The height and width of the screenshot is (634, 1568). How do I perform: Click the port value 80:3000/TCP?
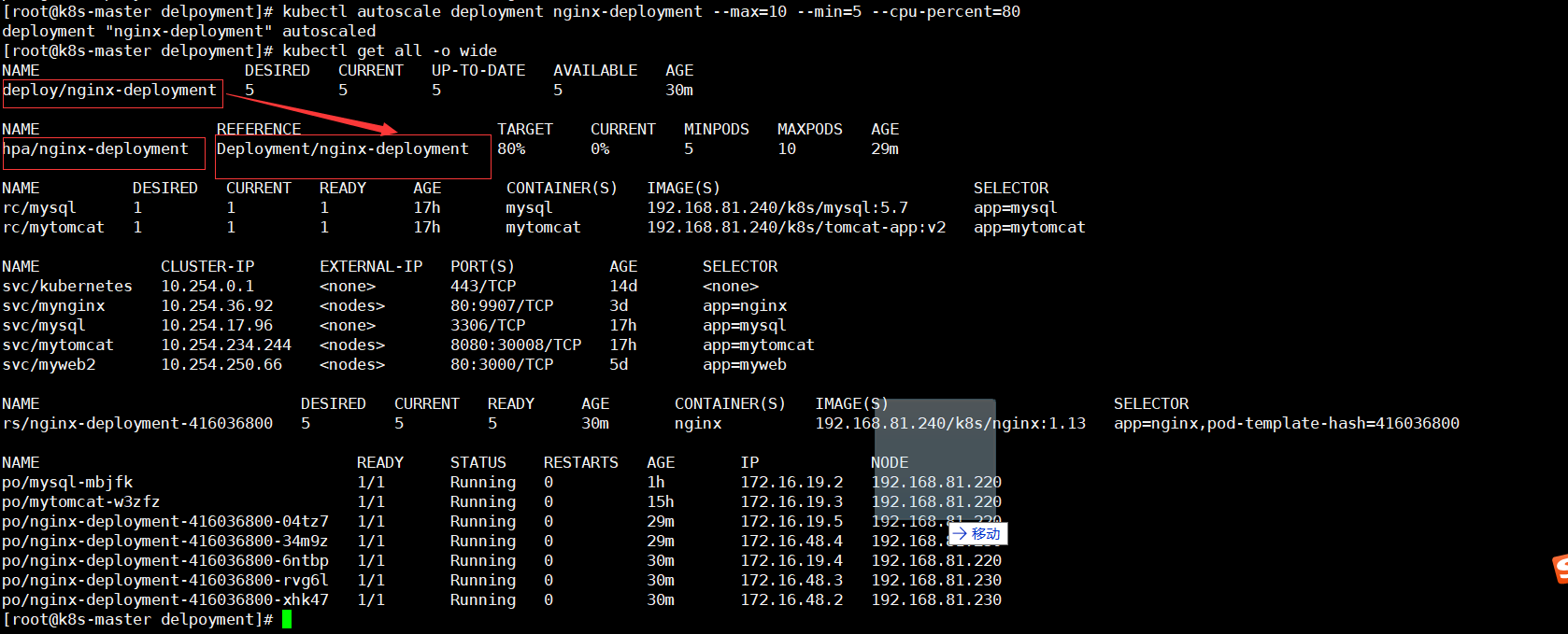502,364
